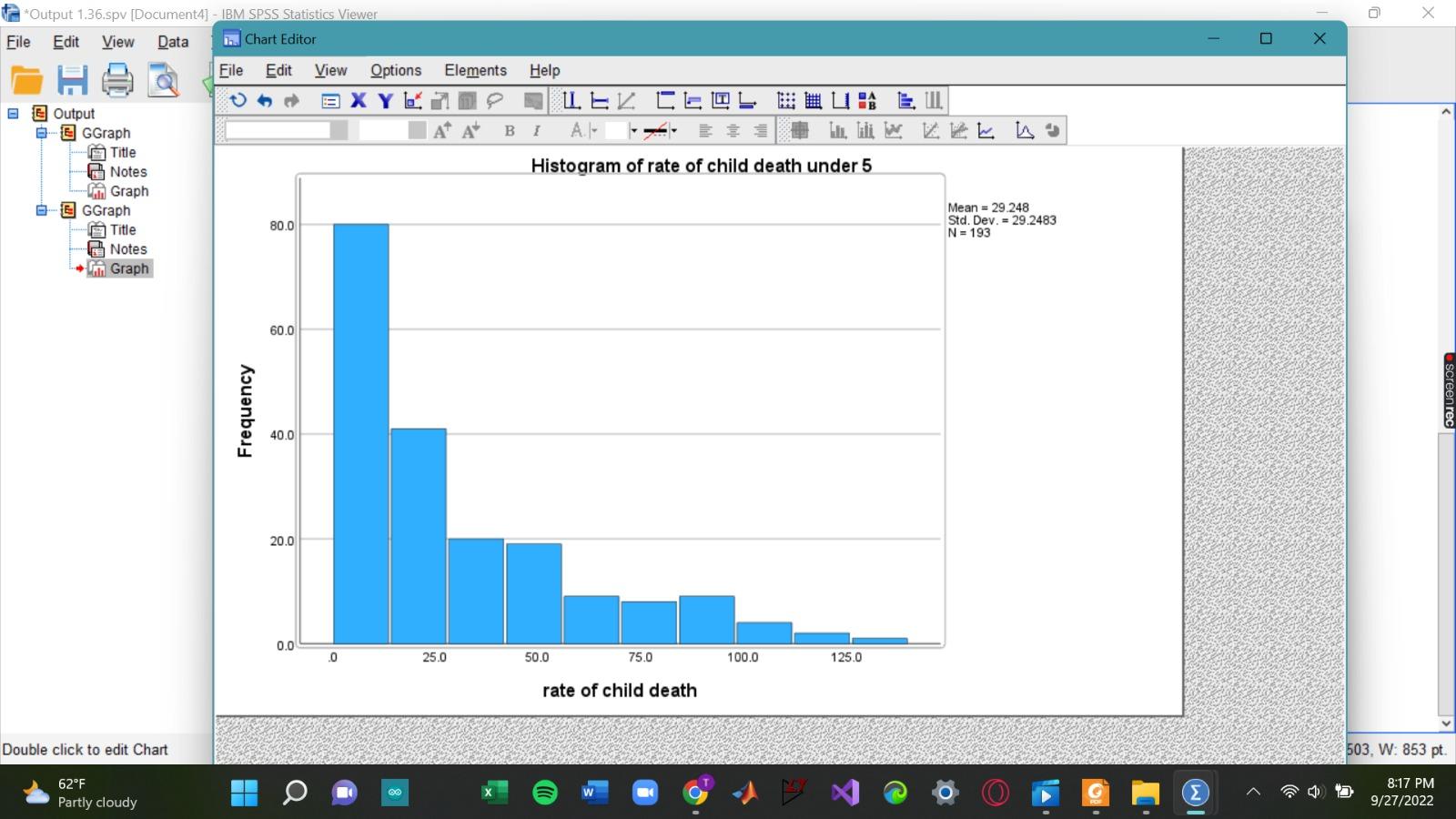Toggle italic formatting in Chart Editor
The height and width of the screenshot is (819, 1456).
(536, 130)
